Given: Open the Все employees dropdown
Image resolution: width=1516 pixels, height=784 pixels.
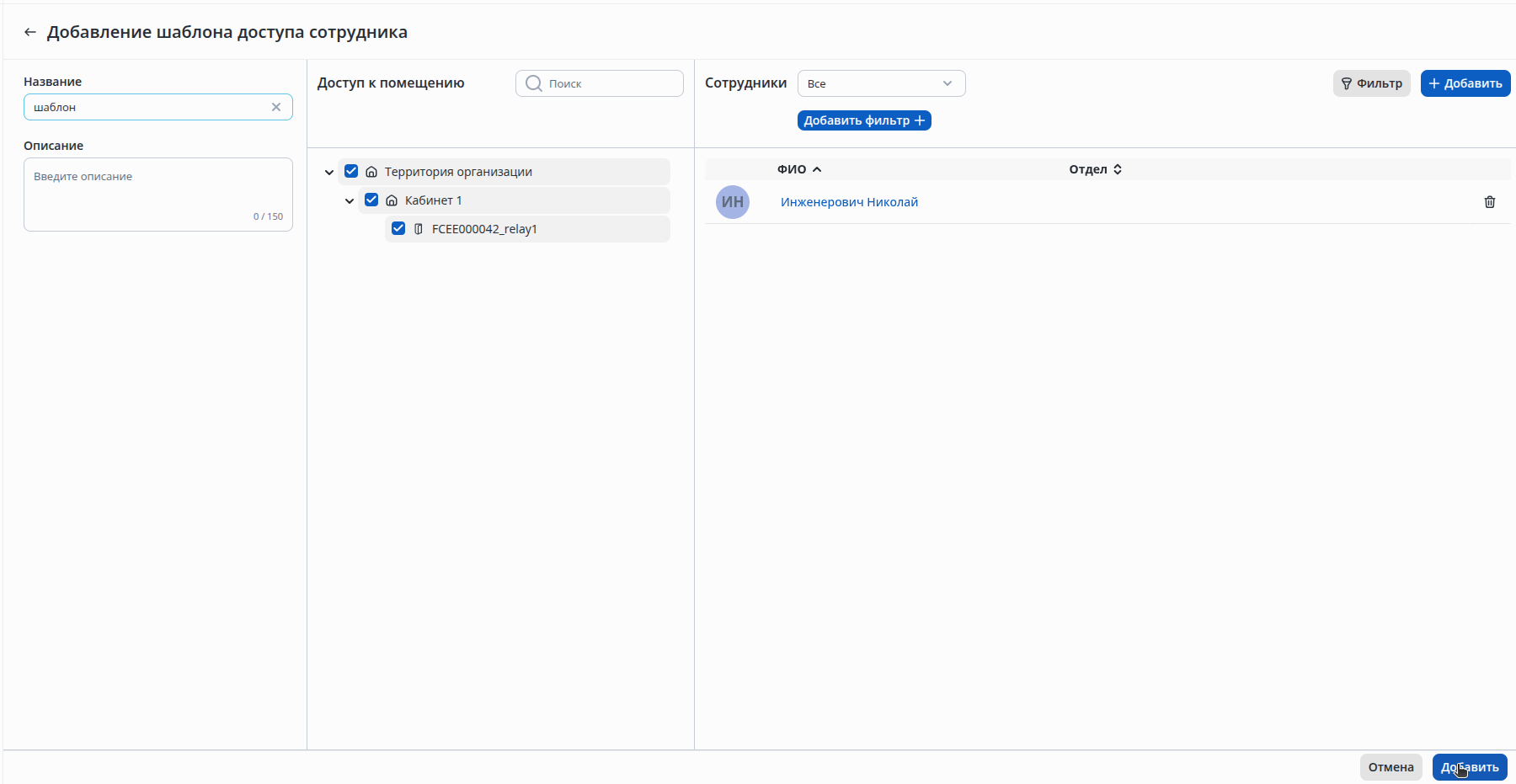Looking at the screenshot, I should point(881,83).
